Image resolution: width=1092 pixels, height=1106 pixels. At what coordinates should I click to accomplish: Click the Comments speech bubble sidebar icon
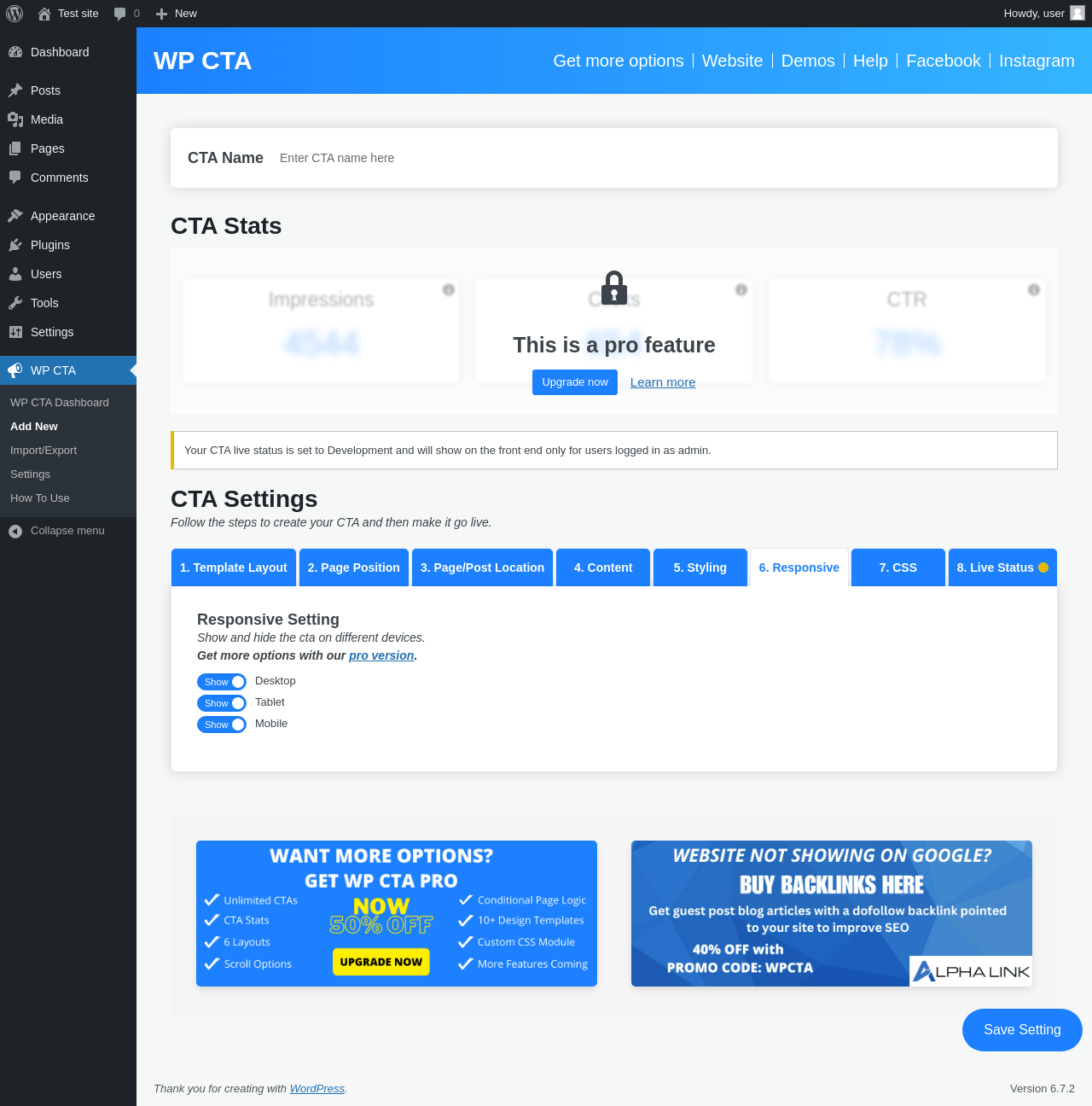point(15,178)
